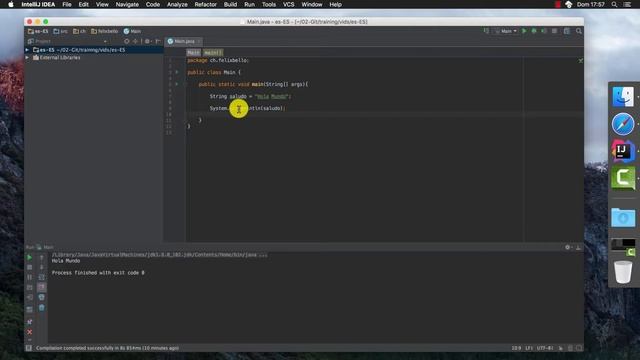
Task: Close the Run tab with red X
Action: tap(29, 332)
